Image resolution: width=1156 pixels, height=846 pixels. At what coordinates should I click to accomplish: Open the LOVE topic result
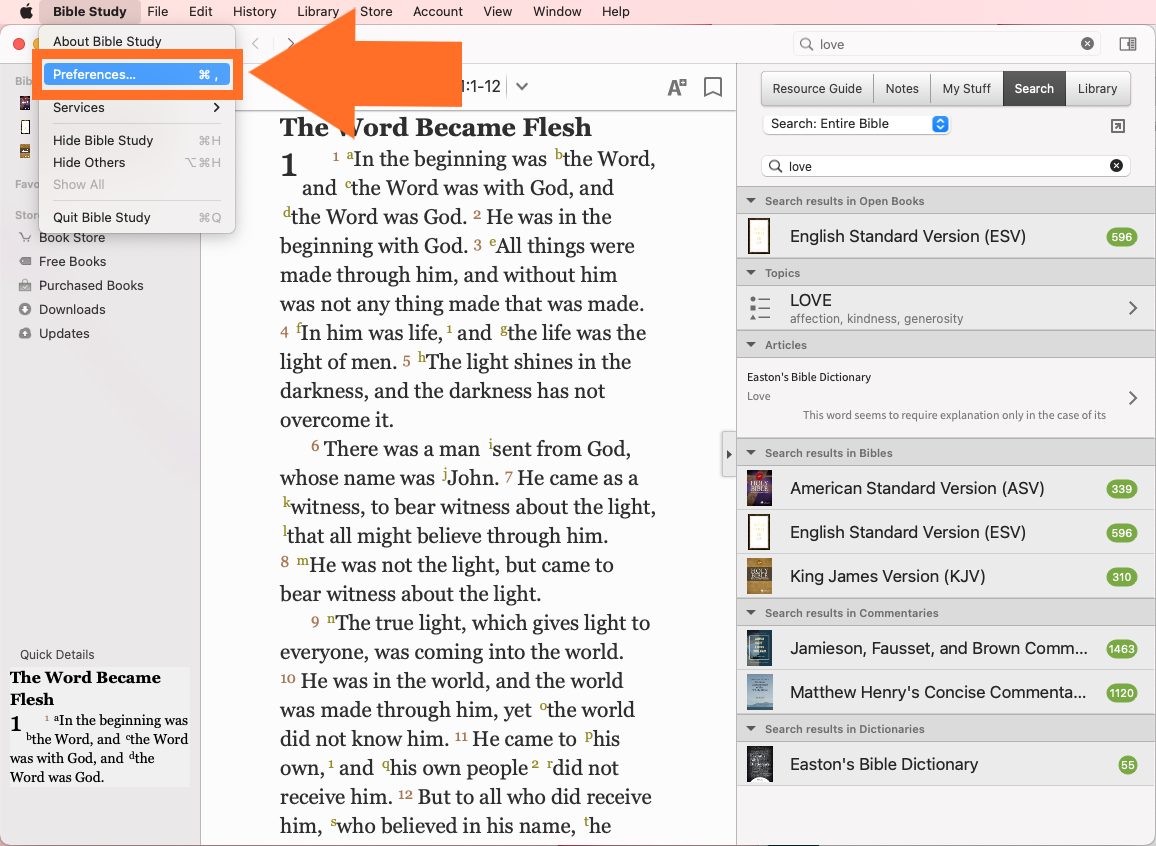click(945, 308)
